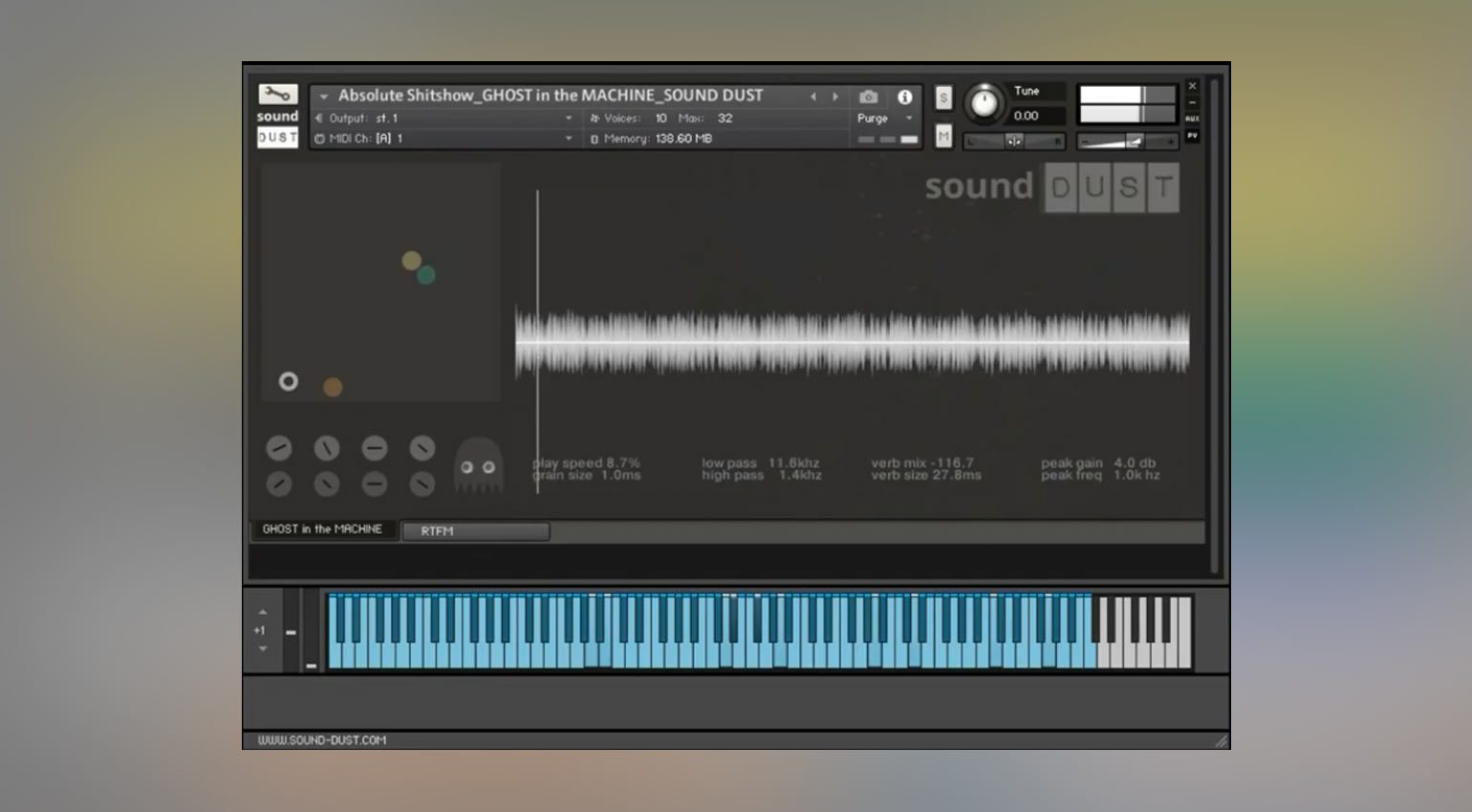Click the Max voices value 32
The image size is (1472, 812).
tap(725, 118)
